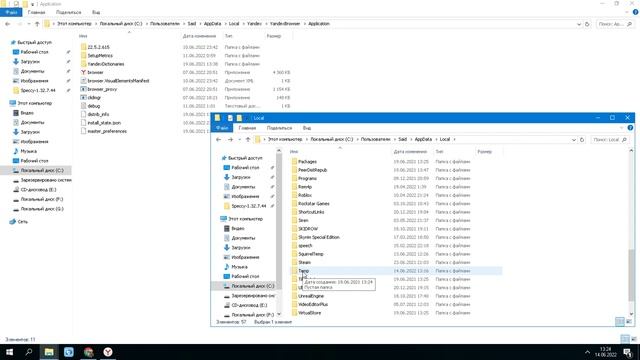Image resolution: width=640 pixels, height=360 pixels.
Task: Open taskbar search magnifier icon
Action: pos(29,352)
